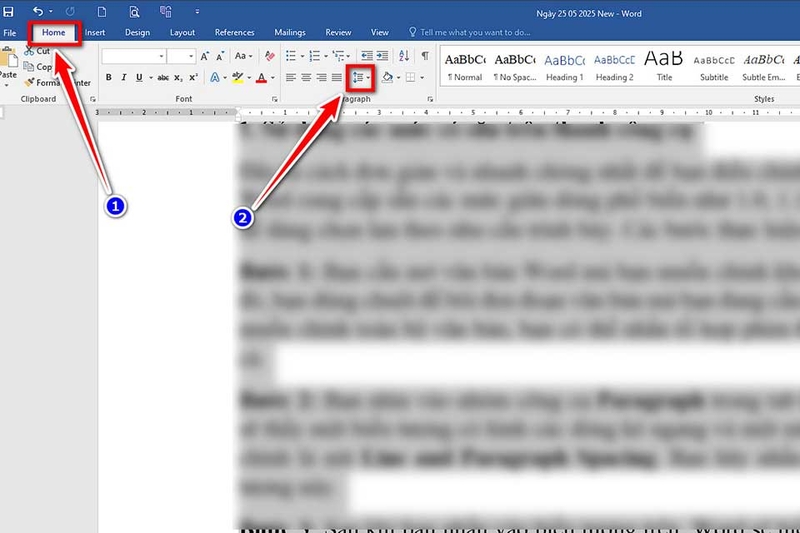The image size is (800, 533).
Task: Apply the Heading 2 style
Action: point(614,67)
